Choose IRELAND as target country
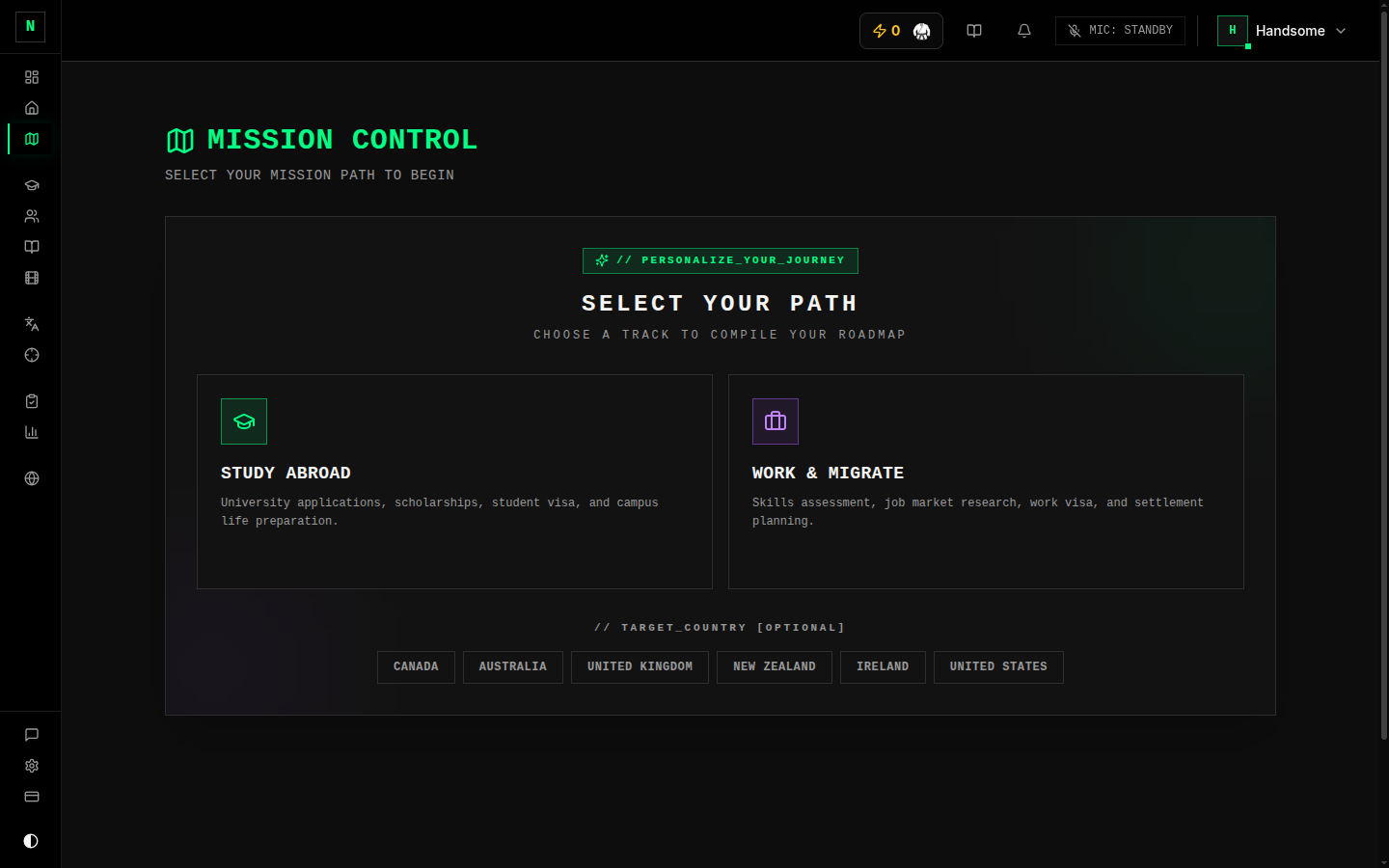Image resolution: width=1389 pixels, height=868 pixels. point(883,667)
